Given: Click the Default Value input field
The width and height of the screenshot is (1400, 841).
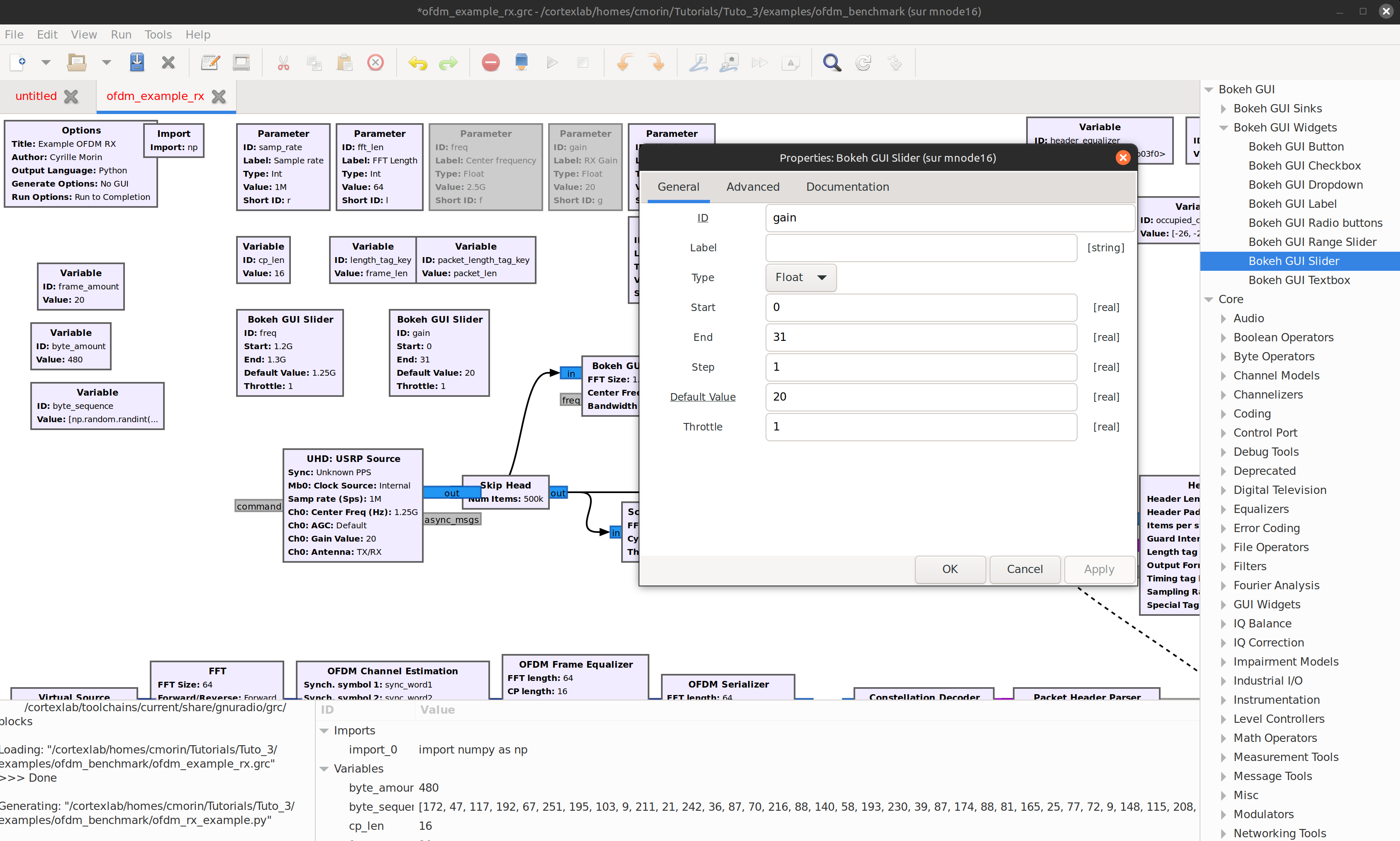Looking at the screenshot, I should (920, 397).
